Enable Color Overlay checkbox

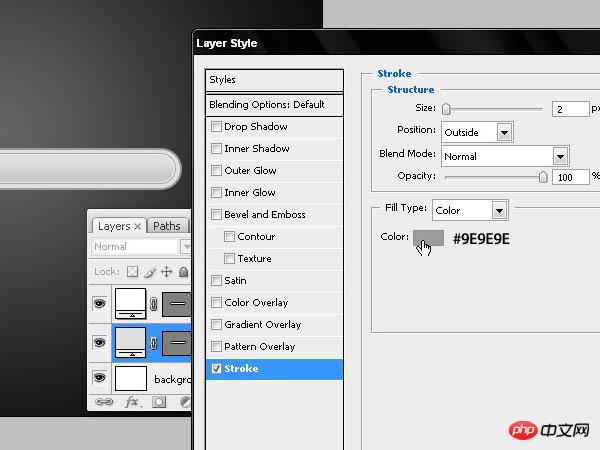pyautogui.click(x=216, y=302)
